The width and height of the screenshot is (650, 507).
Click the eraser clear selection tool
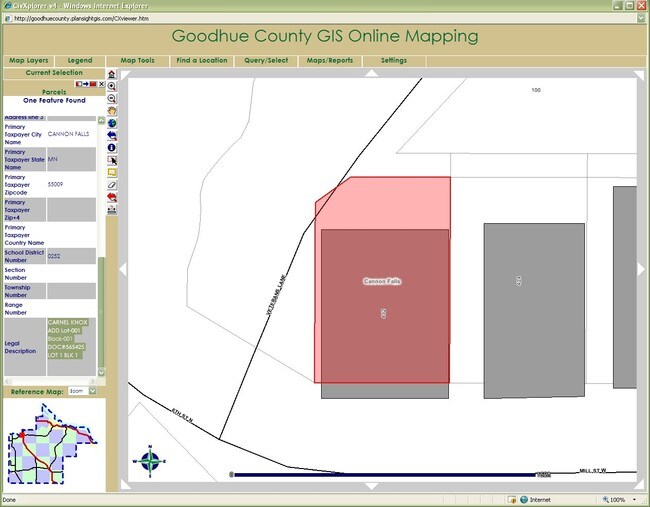tap(112, 185)
